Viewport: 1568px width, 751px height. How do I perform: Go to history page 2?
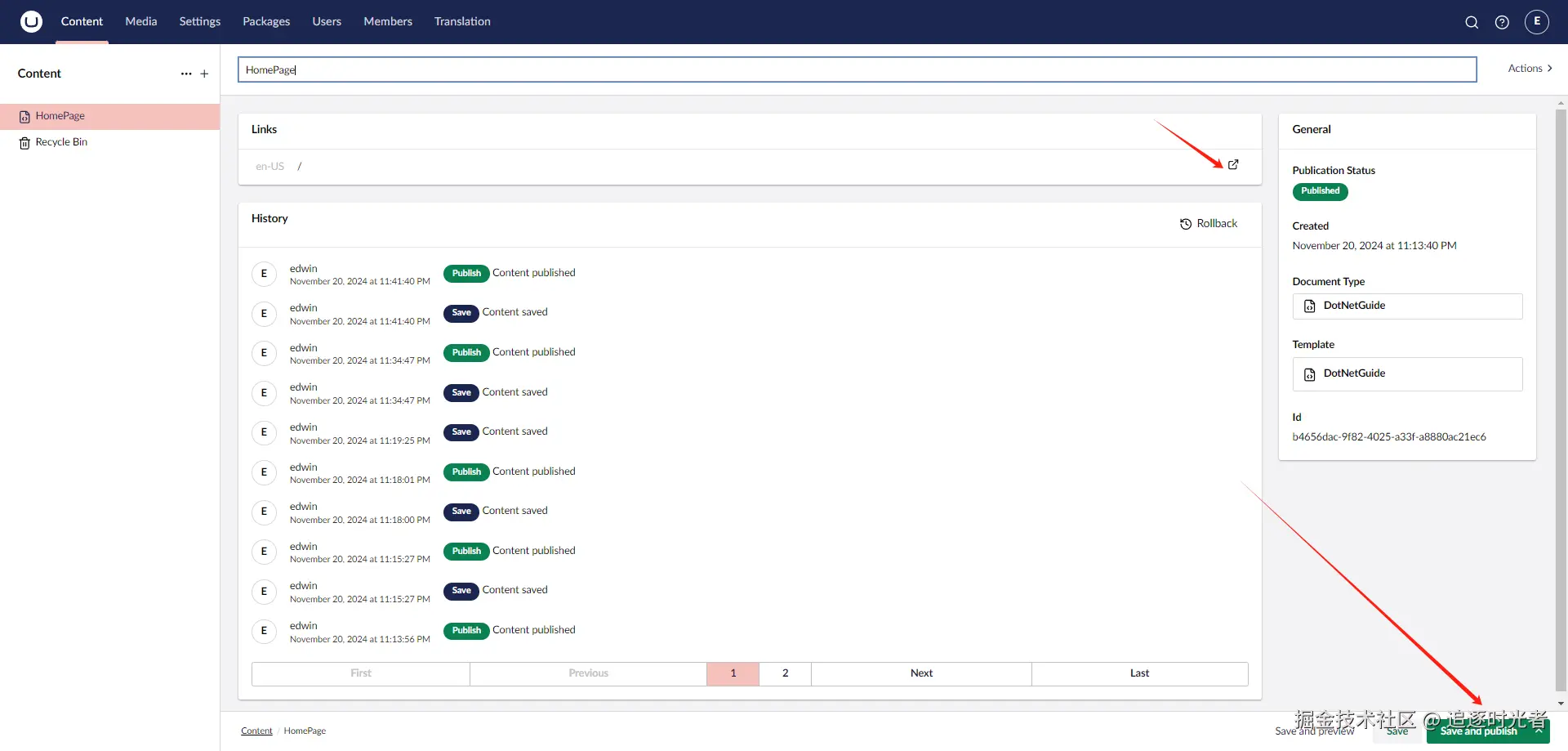pos(786,673)
